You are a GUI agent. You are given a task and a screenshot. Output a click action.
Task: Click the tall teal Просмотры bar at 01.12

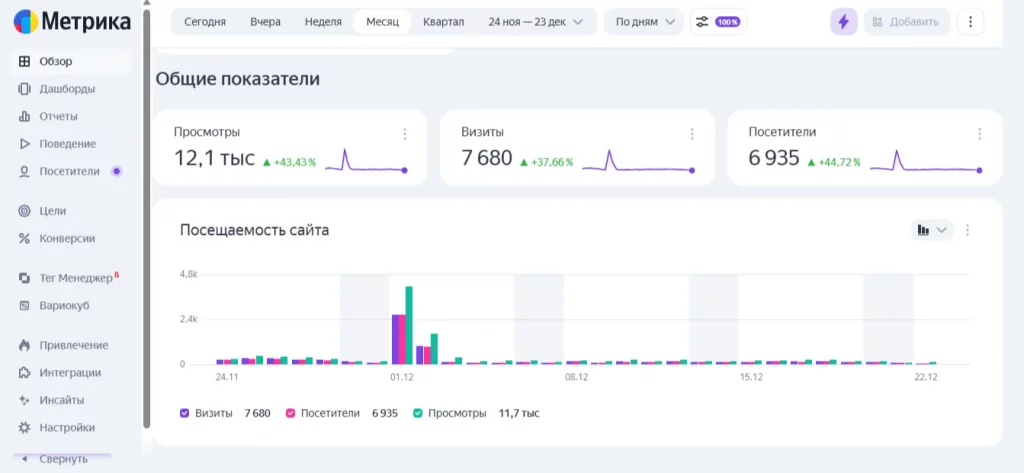coord(409,325)
